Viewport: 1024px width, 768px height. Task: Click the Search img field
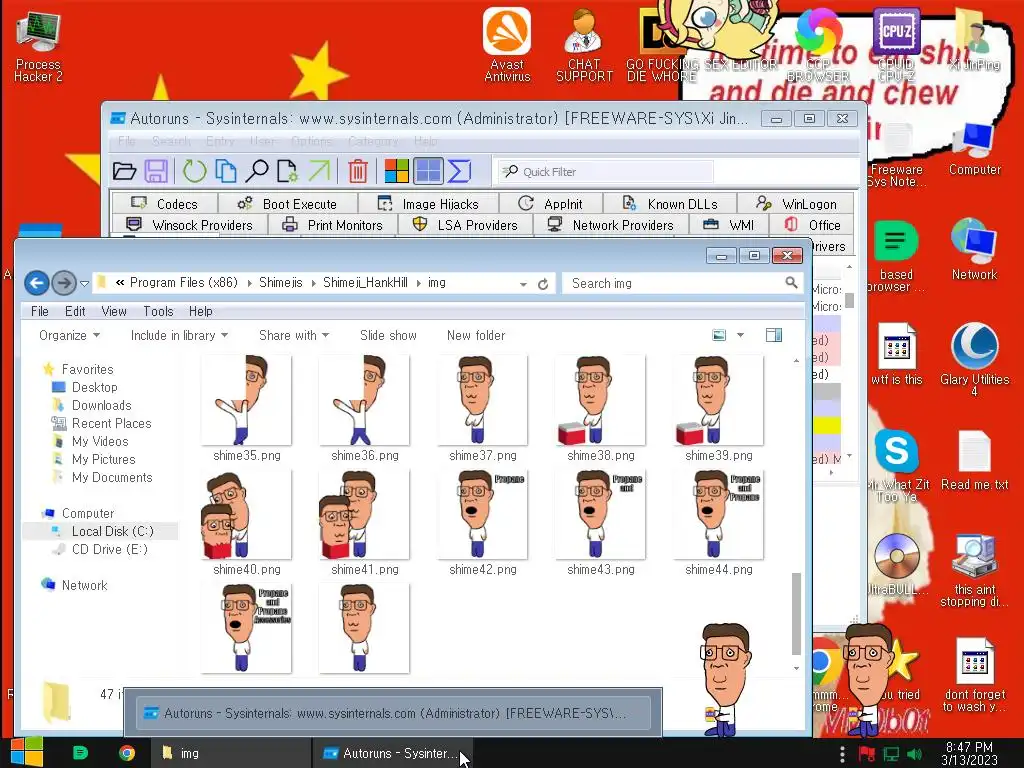[682, 283]
